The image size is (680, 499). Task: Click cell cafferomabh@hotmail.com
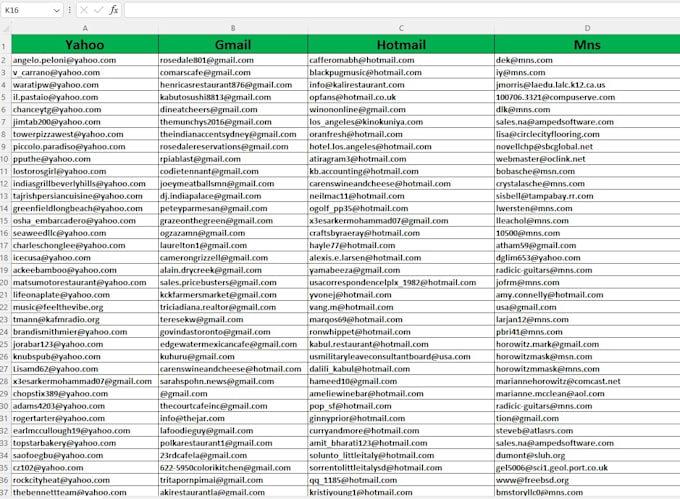pyautogui.click(x=401, y=60)
